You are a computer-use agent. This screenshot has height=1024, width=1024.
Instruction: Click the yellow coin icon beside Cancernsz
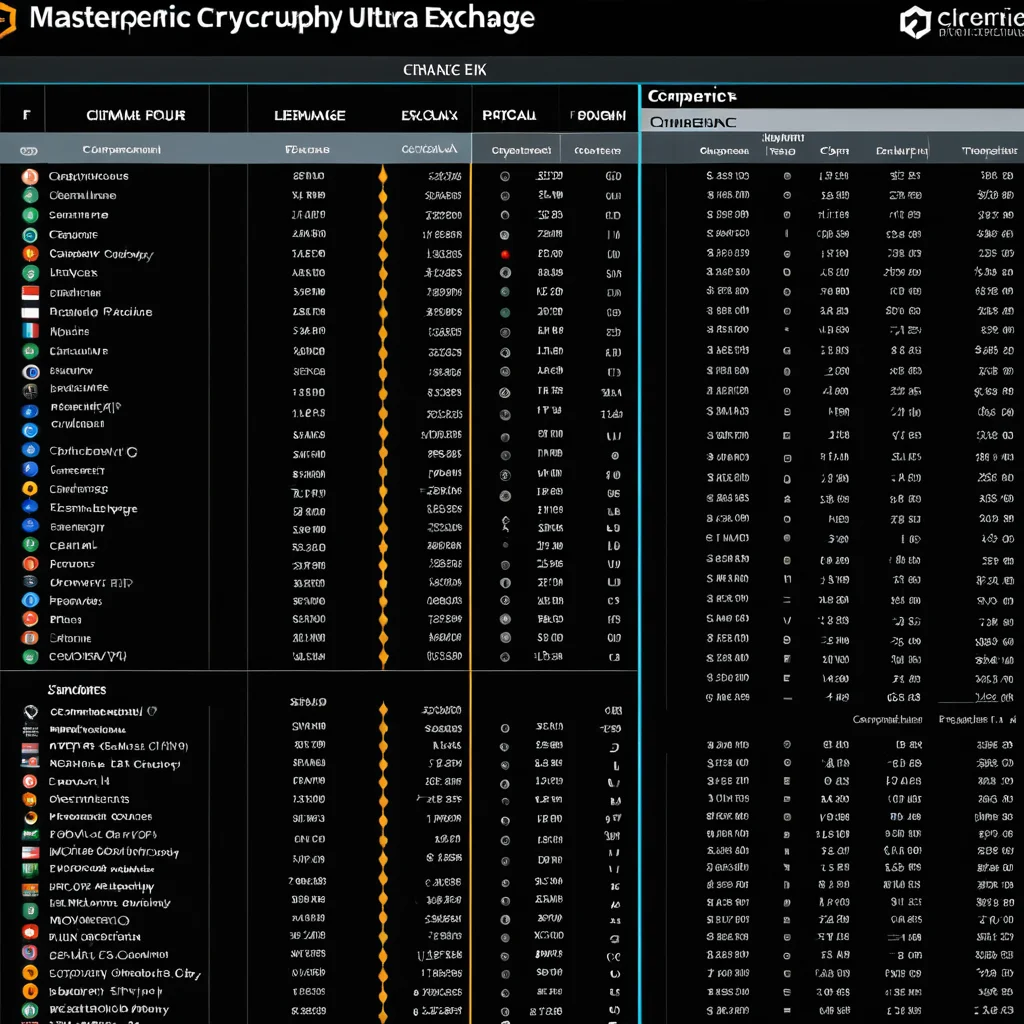30,488
